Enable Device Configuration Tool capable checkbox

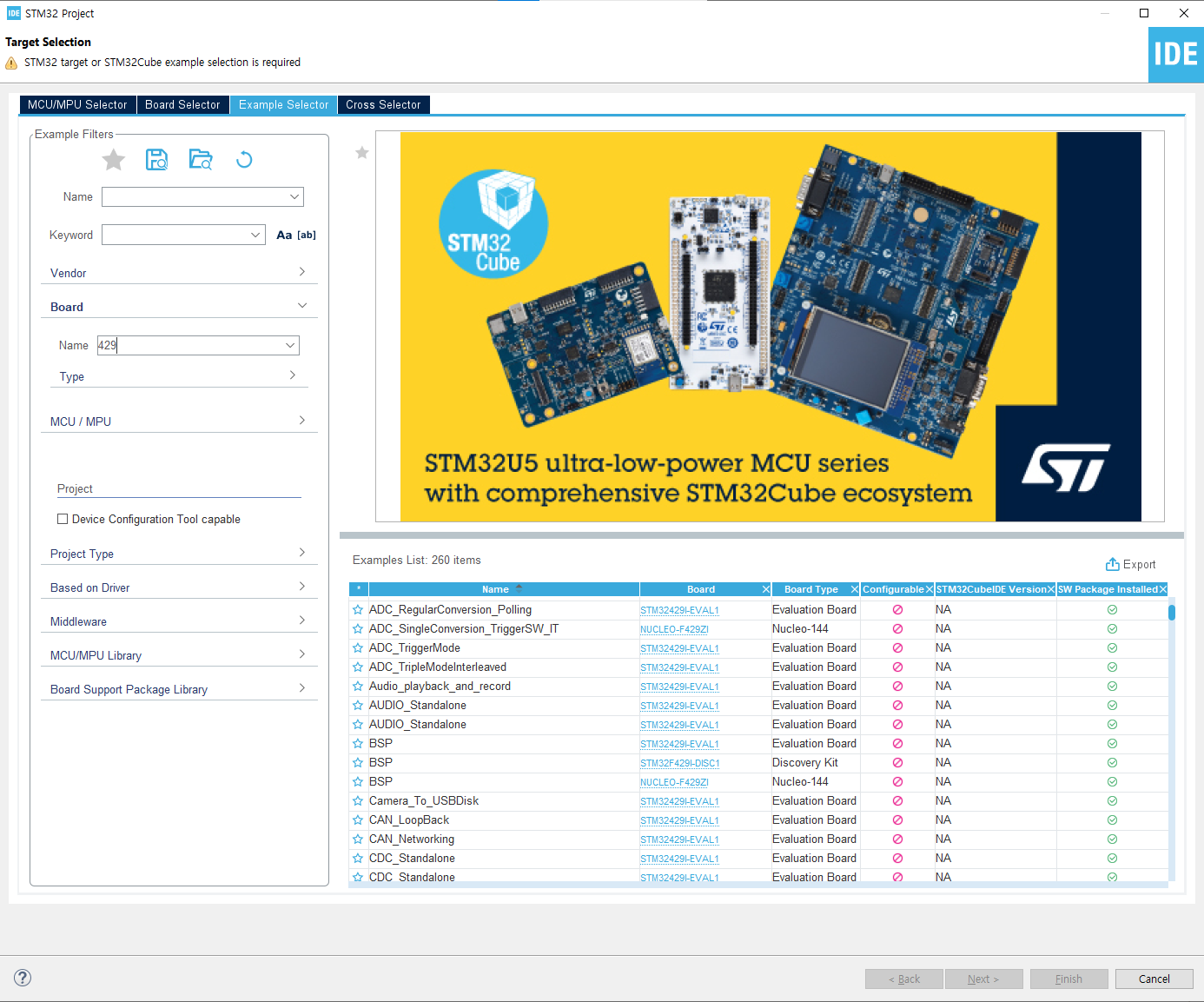pyautogui.click(x=63, y=519)
